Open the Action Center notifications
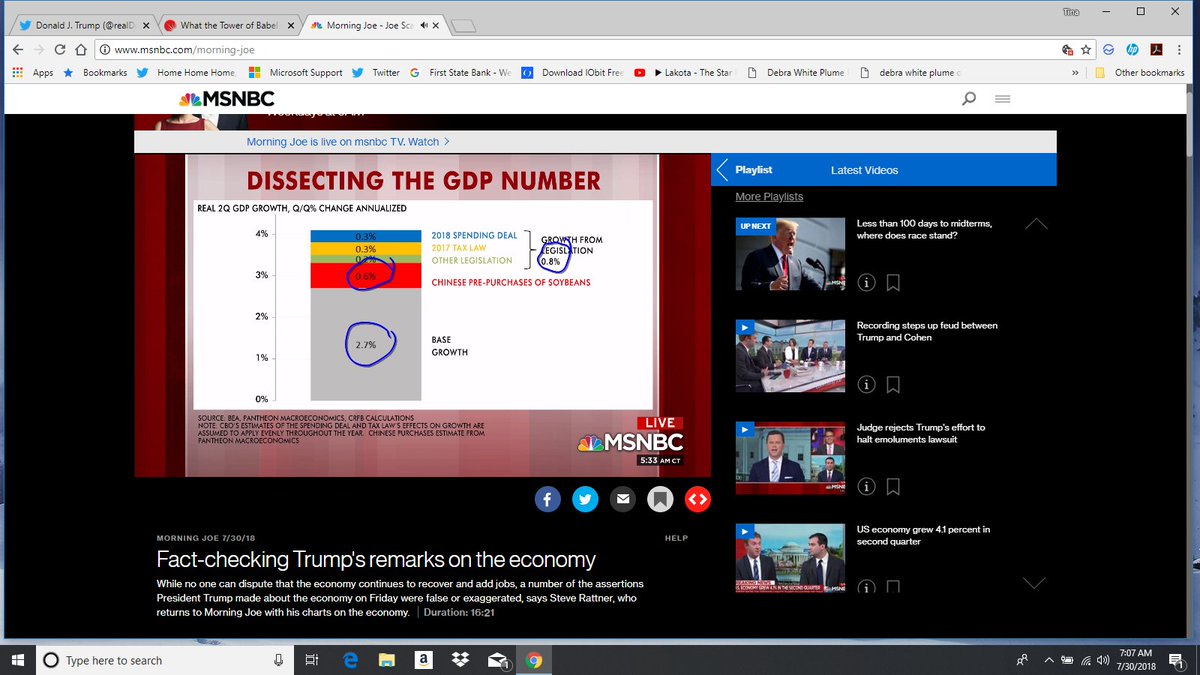Image resolution: width=1200 pixels, height=675 pixels. (1176, 660)
